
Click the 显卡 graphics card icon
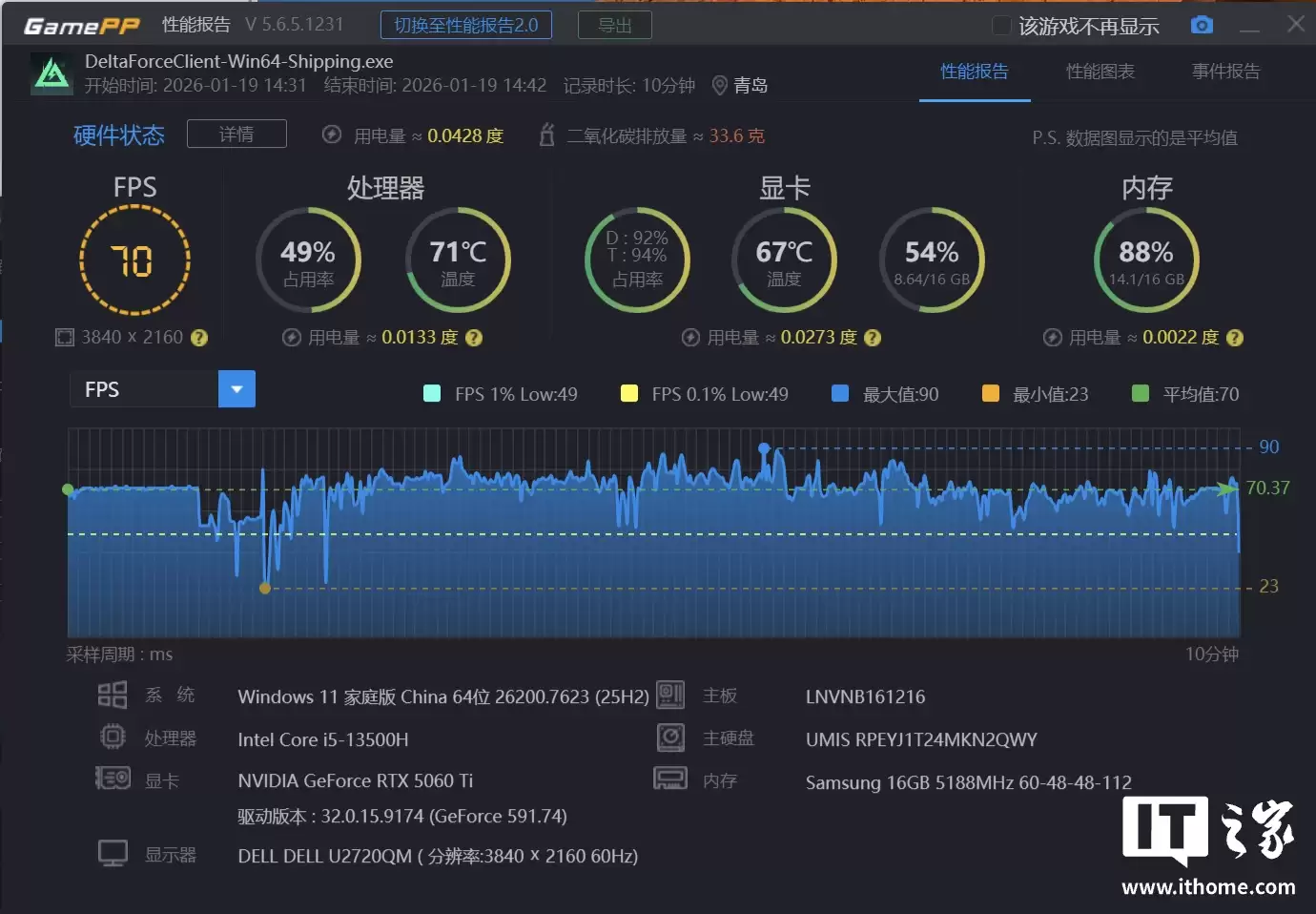click(112, 779)
